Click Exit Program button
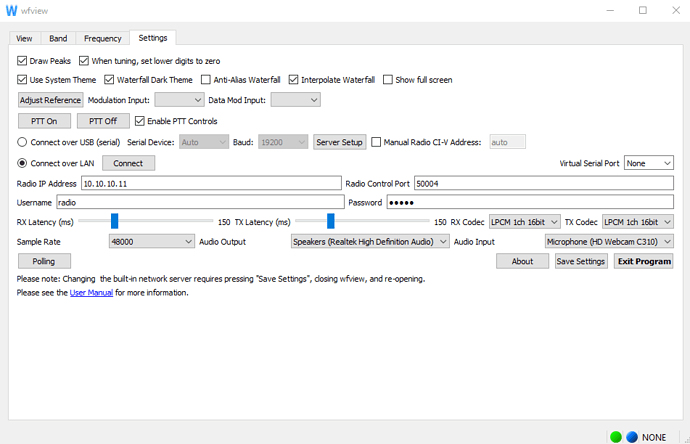This screenshot has width=690, height=444. point(644,261)
